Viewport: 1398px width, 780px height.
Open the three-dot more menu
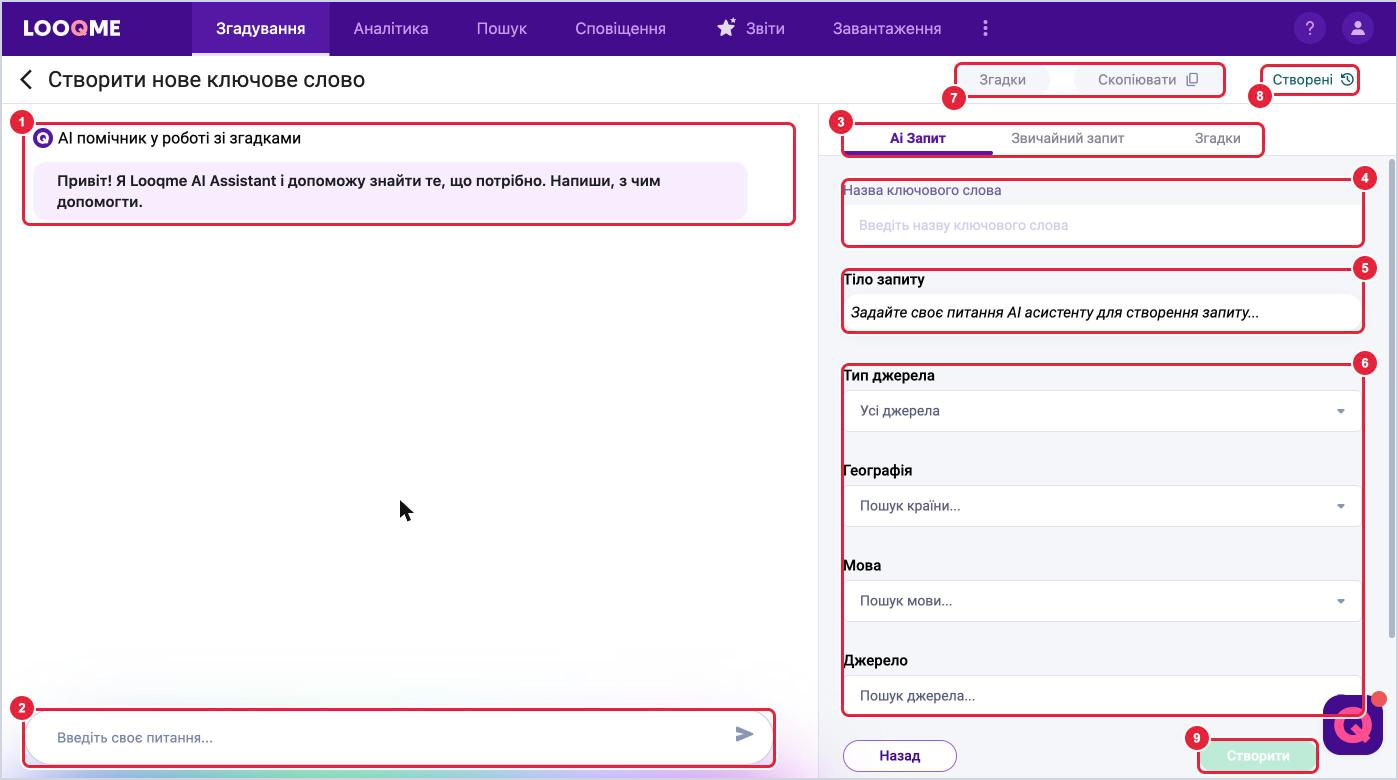click(985, 28)
